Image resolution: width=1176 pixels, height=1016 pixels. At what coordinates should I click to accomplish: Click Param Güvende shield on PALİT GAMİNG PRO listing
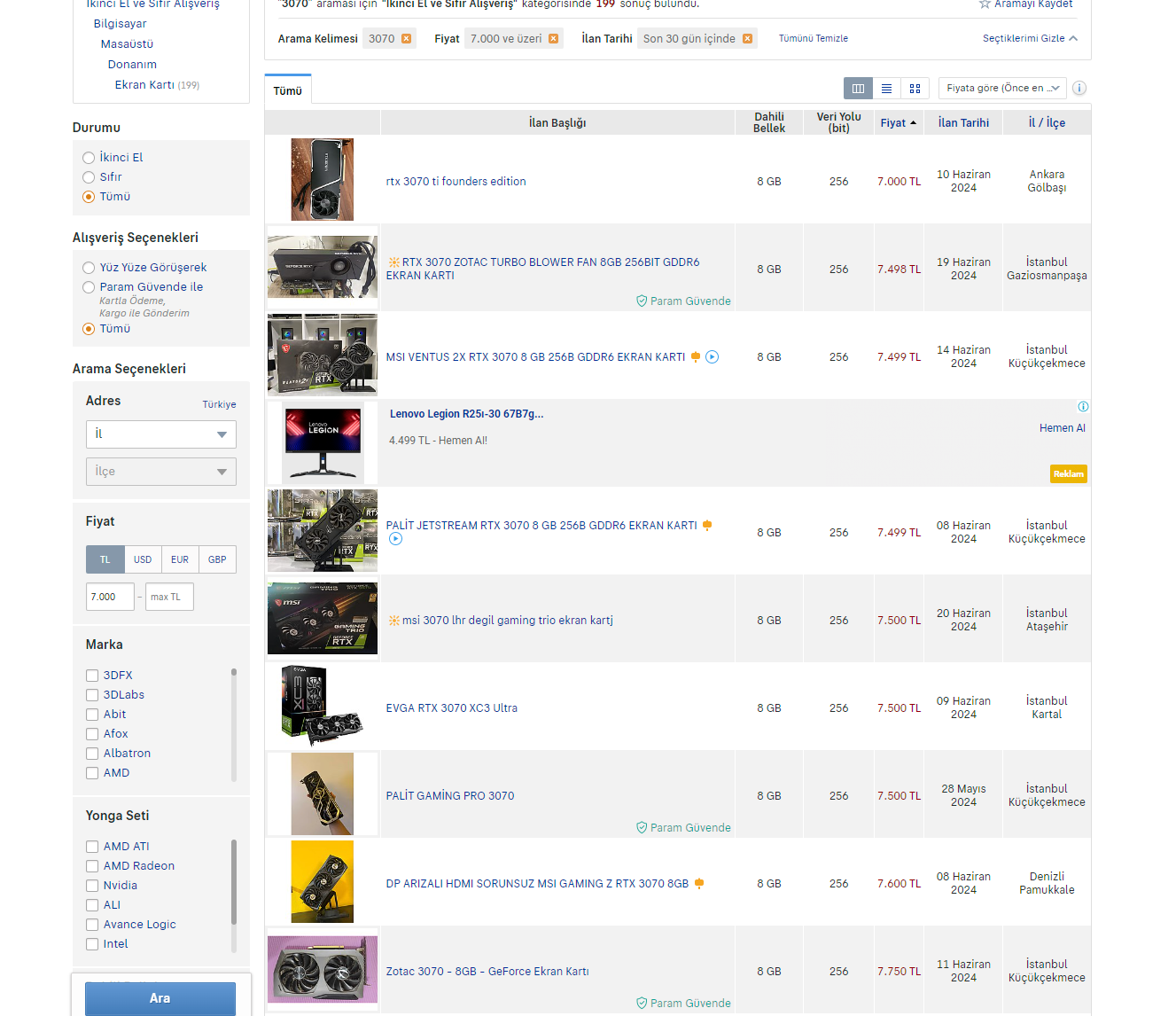tap(642, 828)
